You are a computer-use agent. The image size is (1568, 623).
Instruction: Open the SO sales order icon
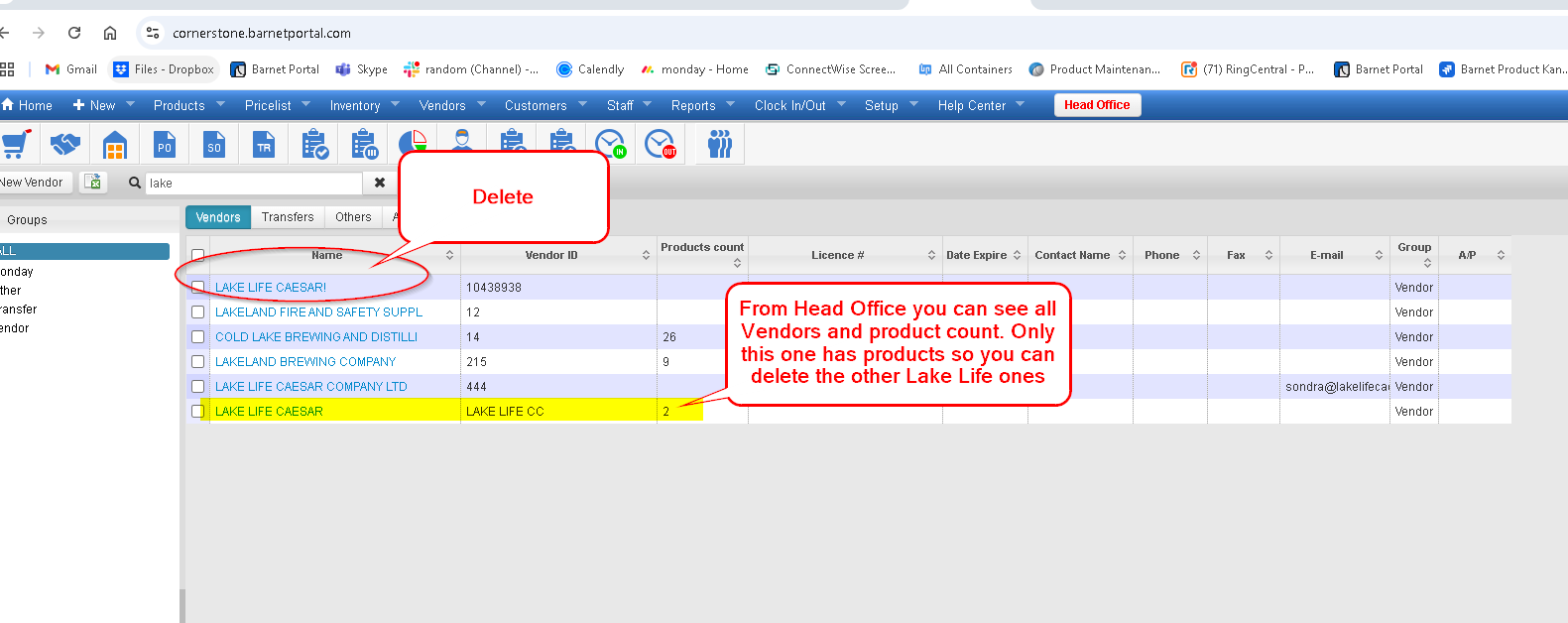pos(214,145)
